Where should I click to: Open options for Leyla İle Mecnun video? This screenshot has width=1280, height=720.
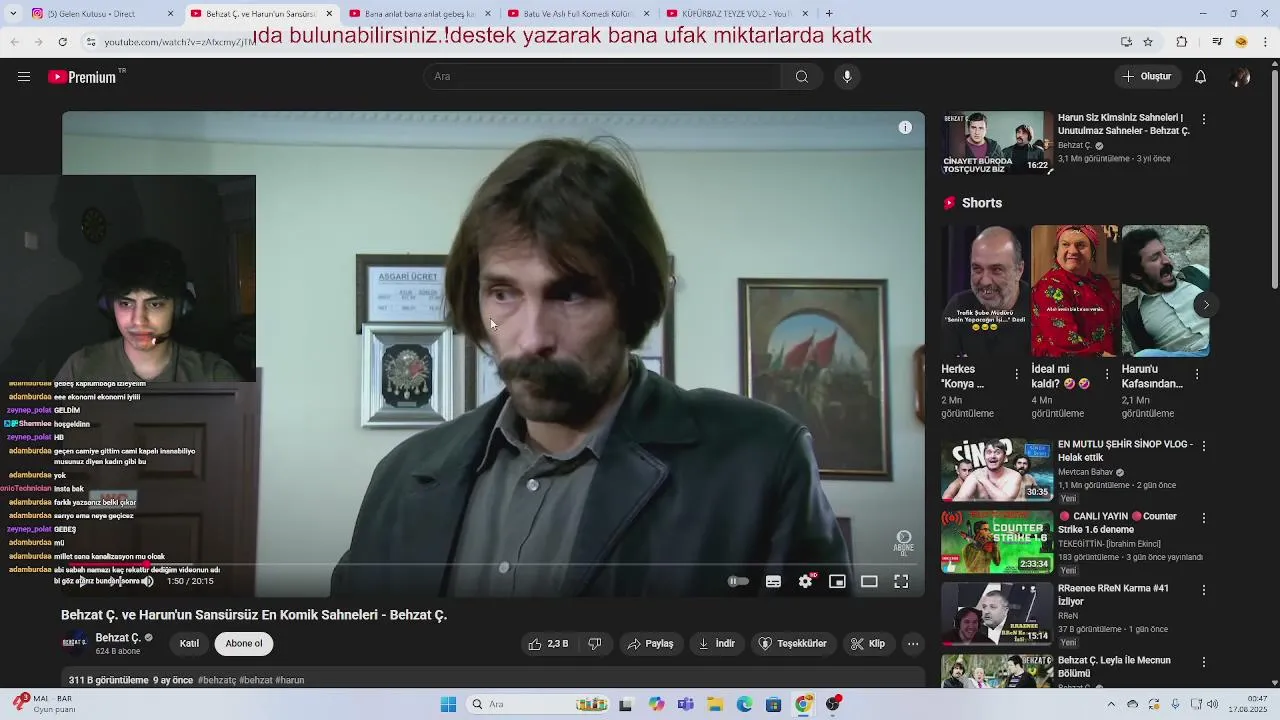[1204, 662]
